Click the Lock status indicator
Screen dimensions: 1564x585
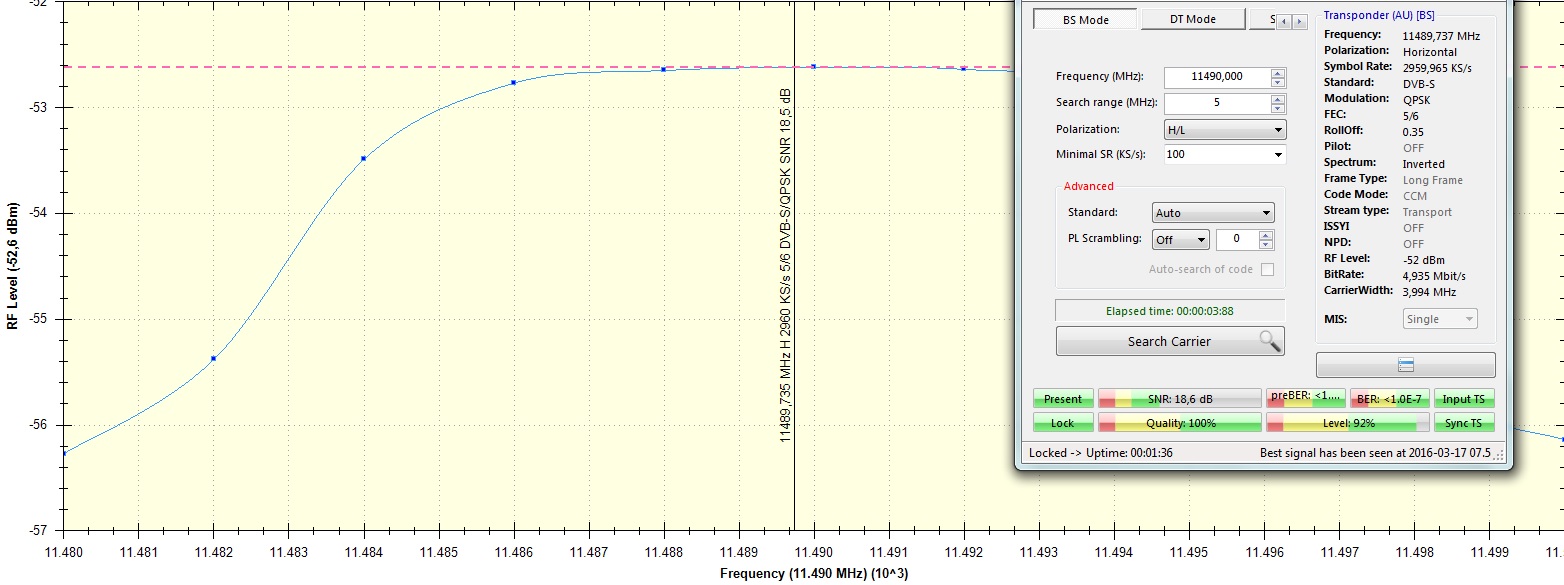(x=1062, y=423)
